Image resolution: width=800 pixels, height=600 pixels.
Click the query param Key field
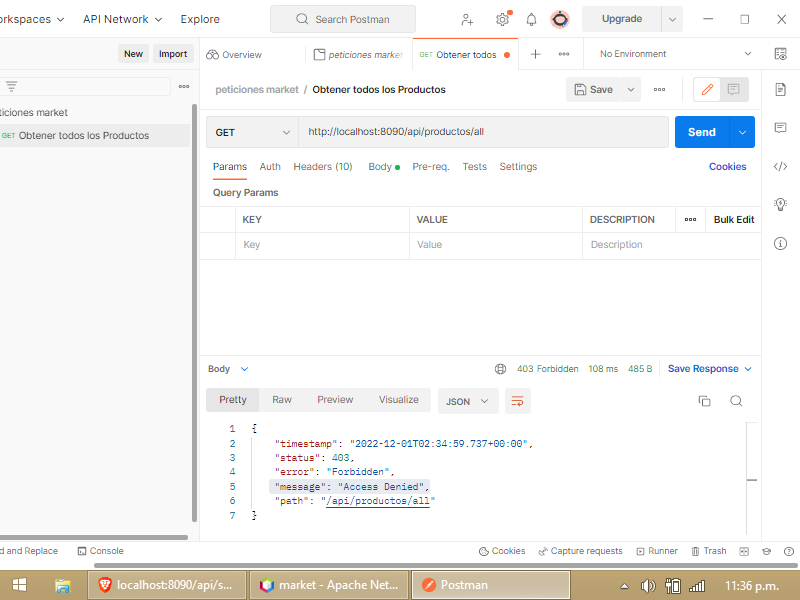(x=322, y=245)
